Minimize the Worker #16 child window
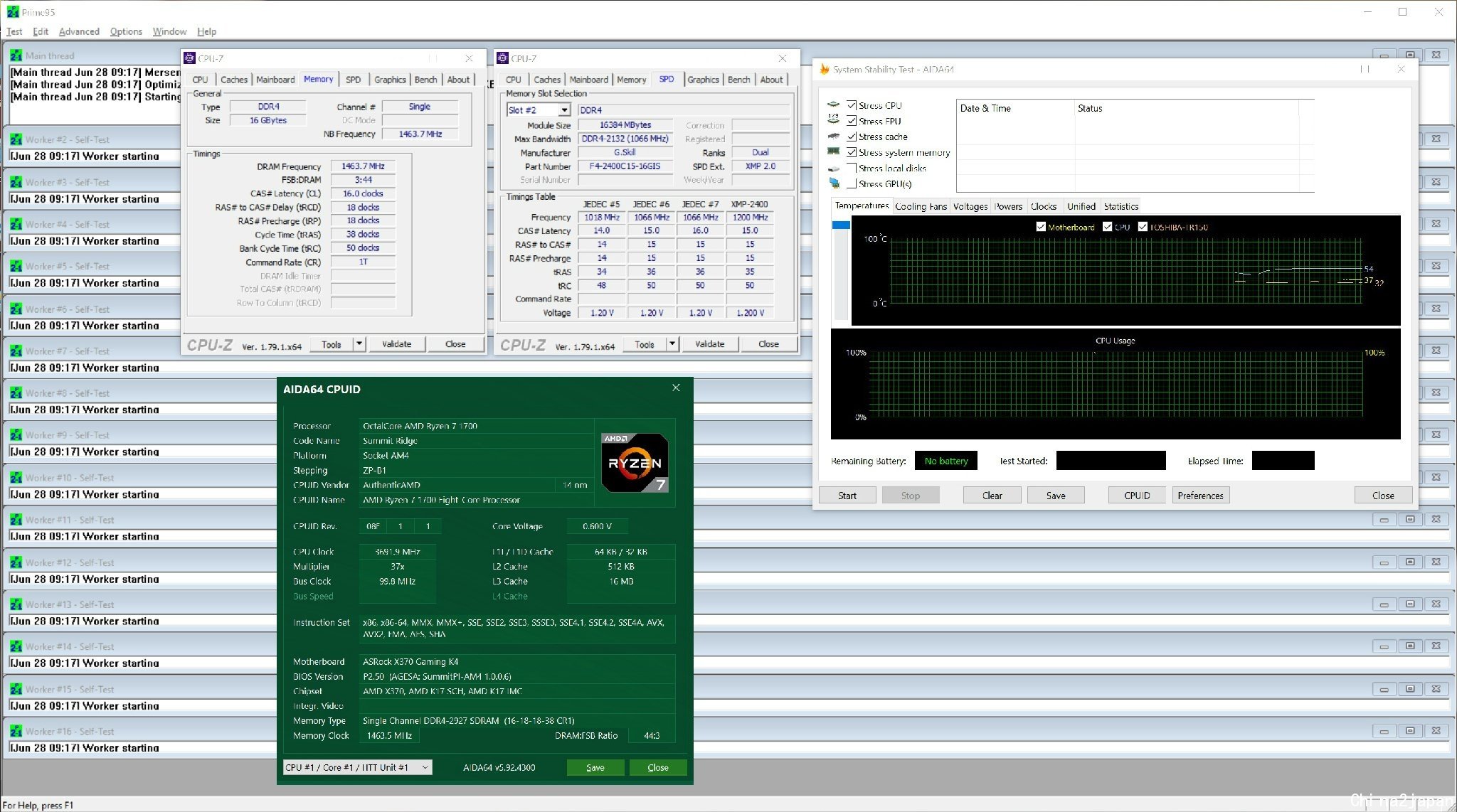The width and height of the screenshot is (1457, 812). pos(1384,731)
